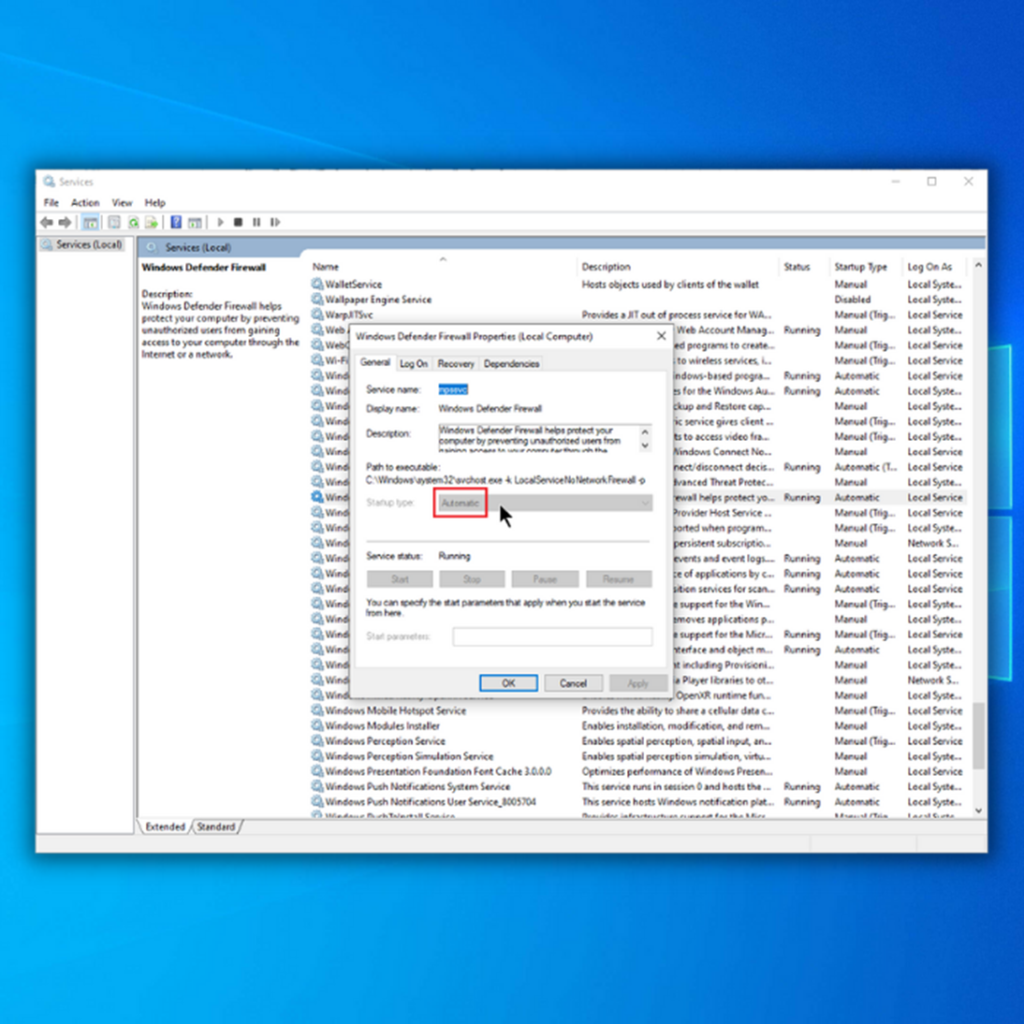Select the Windows Modules Installer icon
1024x1024 pixels.
[x=317, y=726]
